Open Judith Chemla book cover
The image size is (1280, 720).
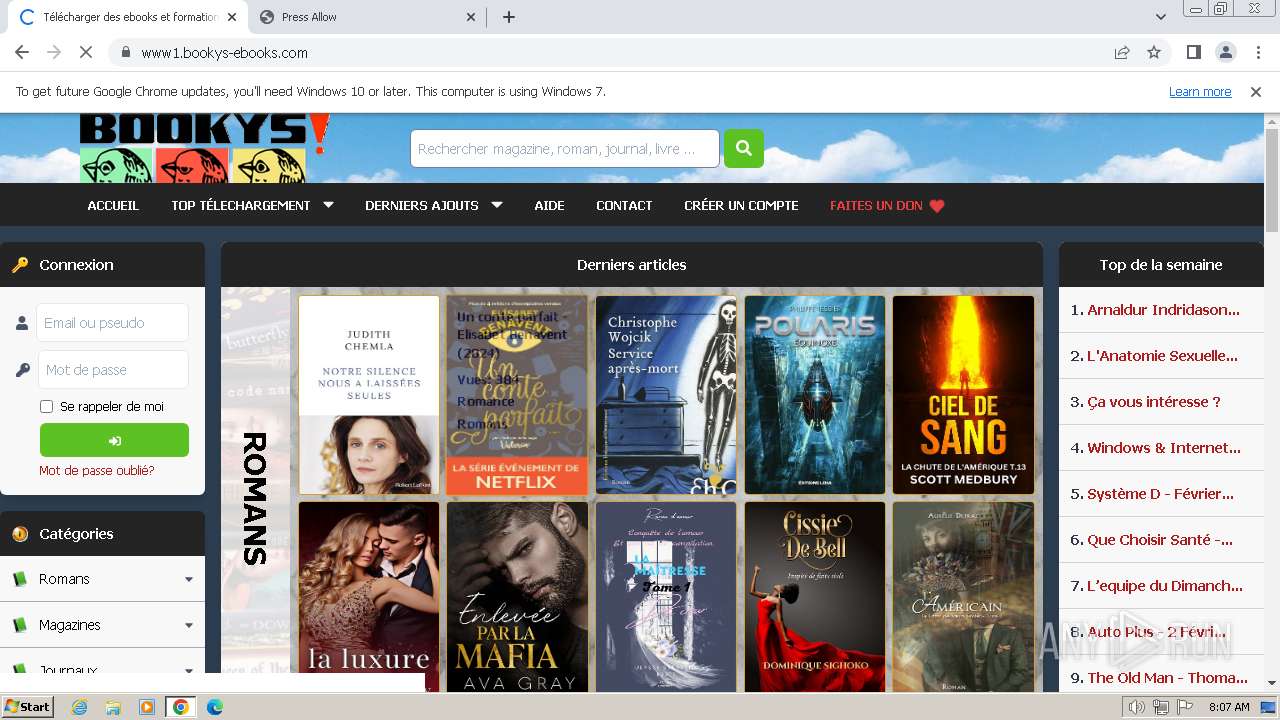coord(369,395)
